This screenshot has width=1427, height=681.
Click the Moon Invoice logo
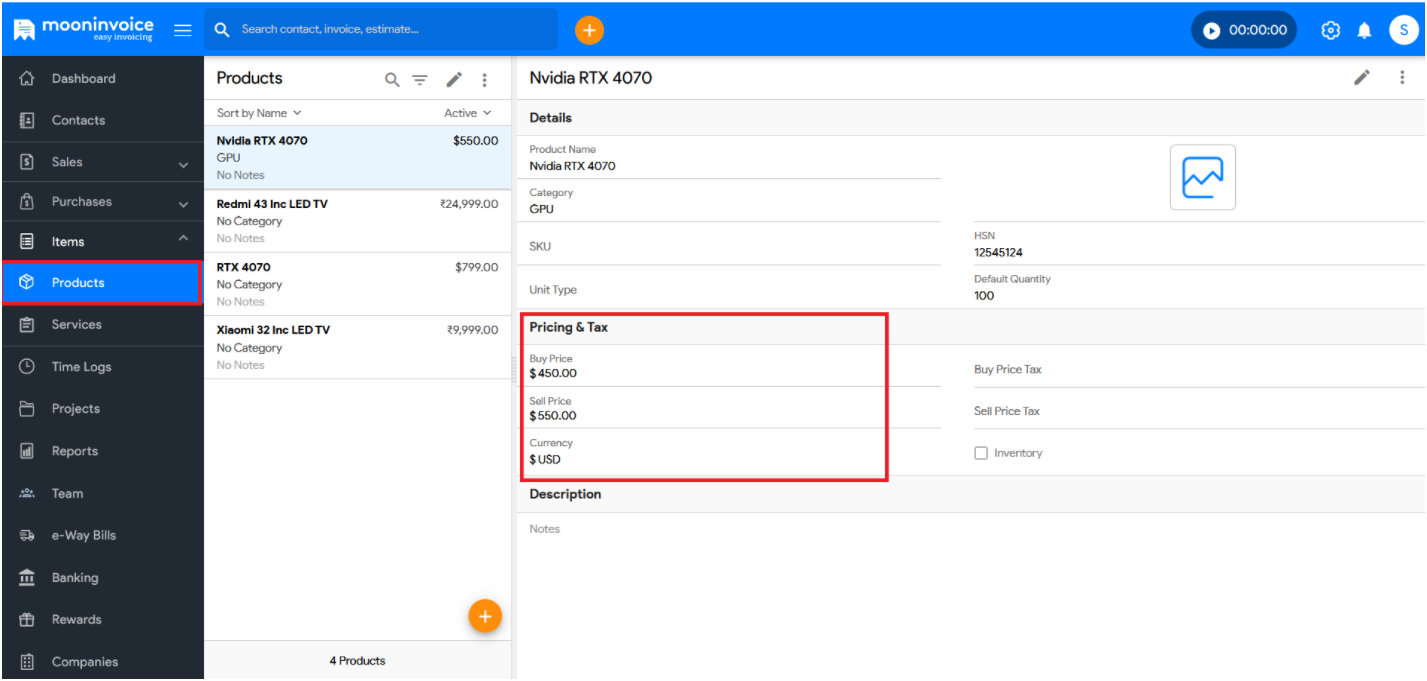pos(83,29)
